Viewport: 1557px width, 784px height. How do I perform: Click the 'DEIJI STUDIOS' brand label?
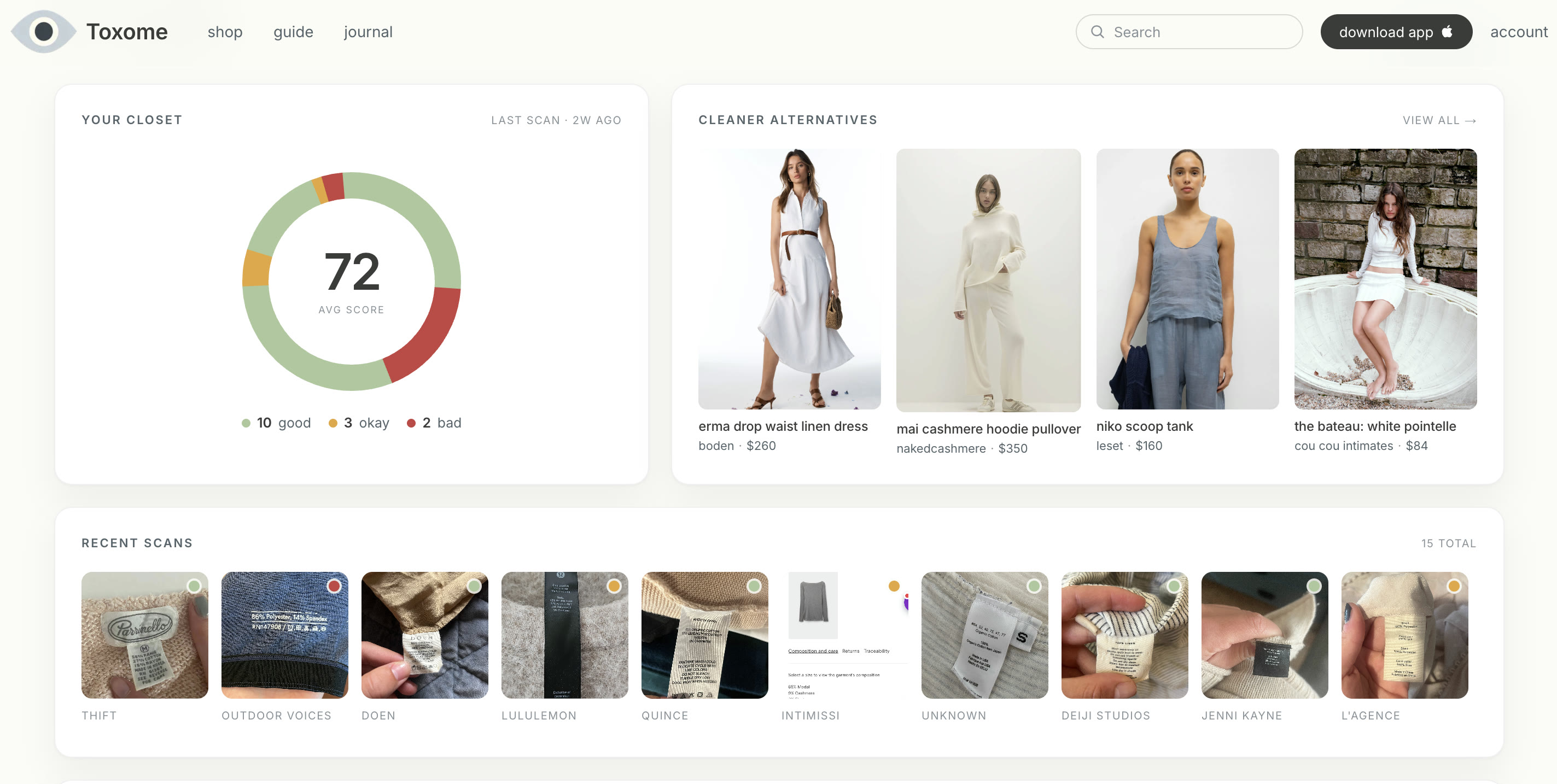[x=1105, y=715]
